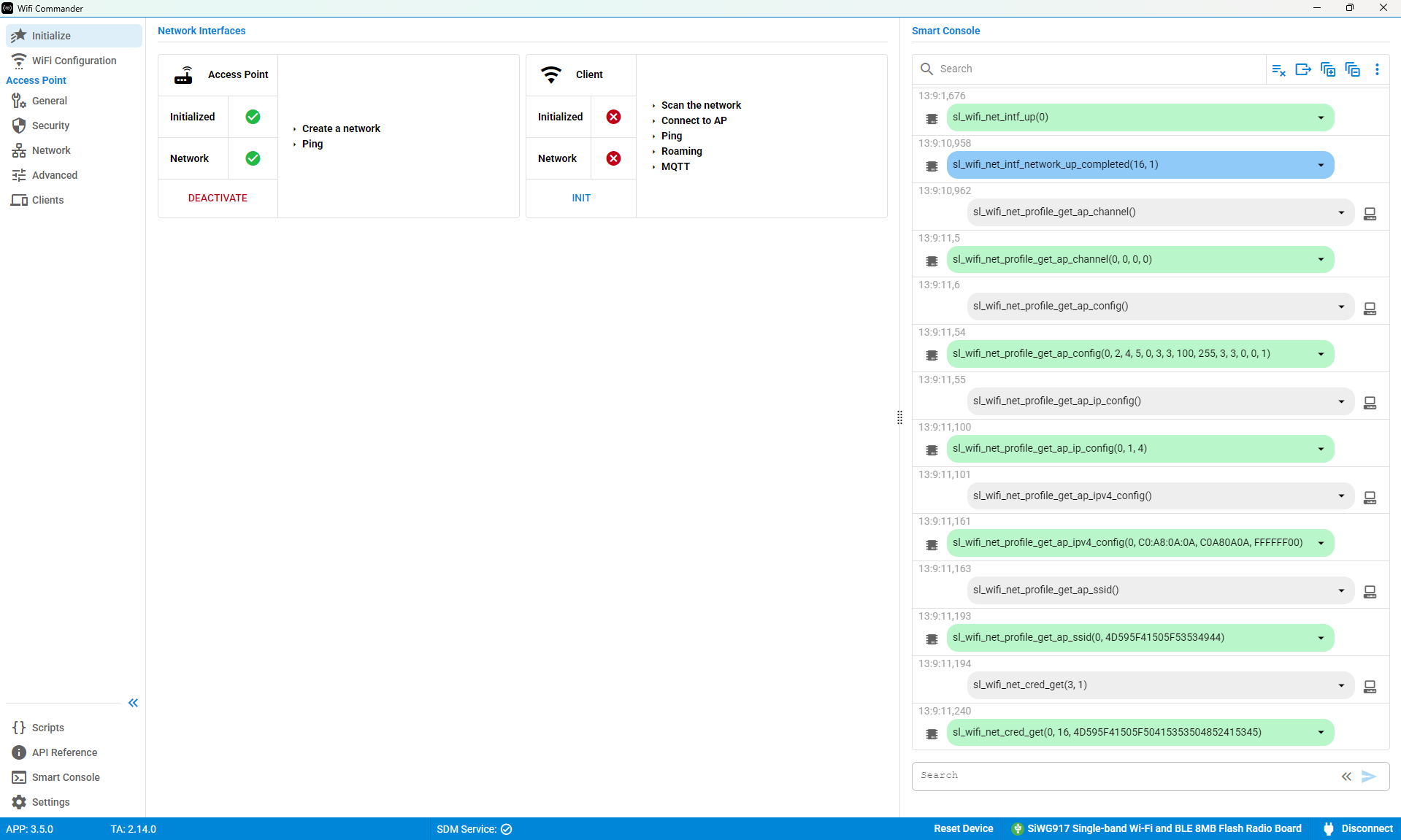Click command history double-chevron icon
Image resolution: width=1401 pixels, height=840 pixels.
pos(1346,777)
